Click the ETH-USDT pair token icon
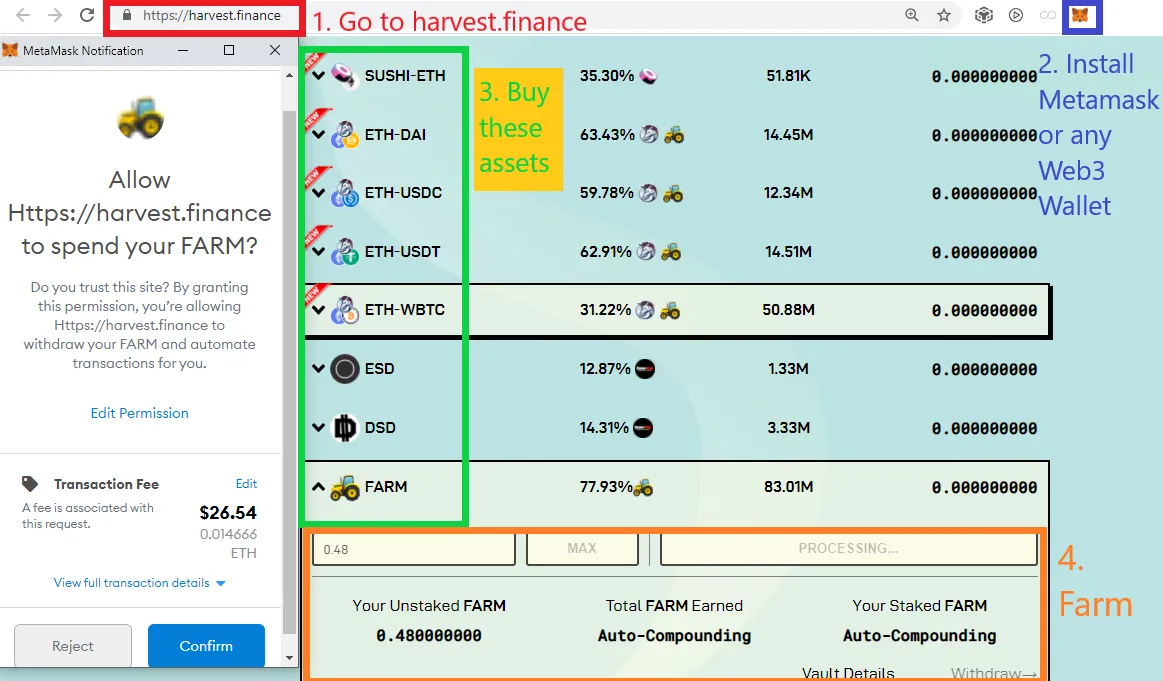 (x=345, y=251)
